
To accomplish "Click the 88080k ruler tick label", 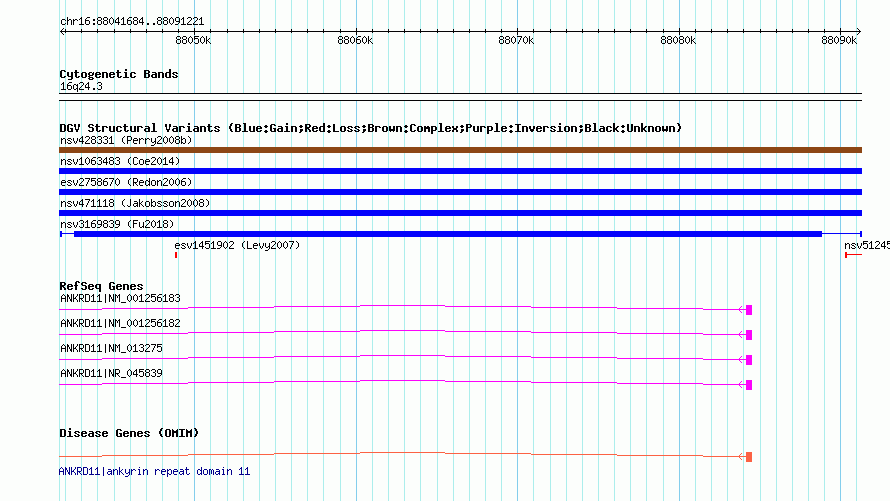I will click(x=678, y=40).
